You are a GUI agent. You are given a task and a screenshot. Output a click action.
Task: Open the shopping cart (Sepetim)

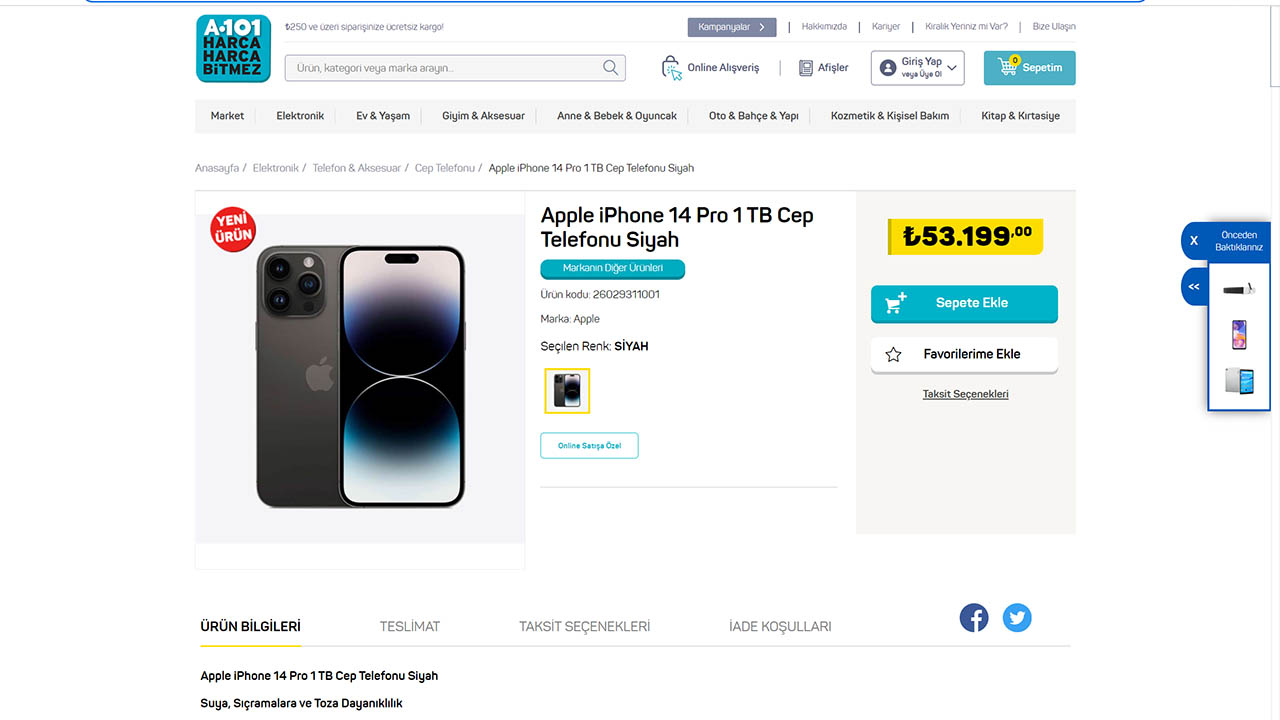click(1029, 68)
